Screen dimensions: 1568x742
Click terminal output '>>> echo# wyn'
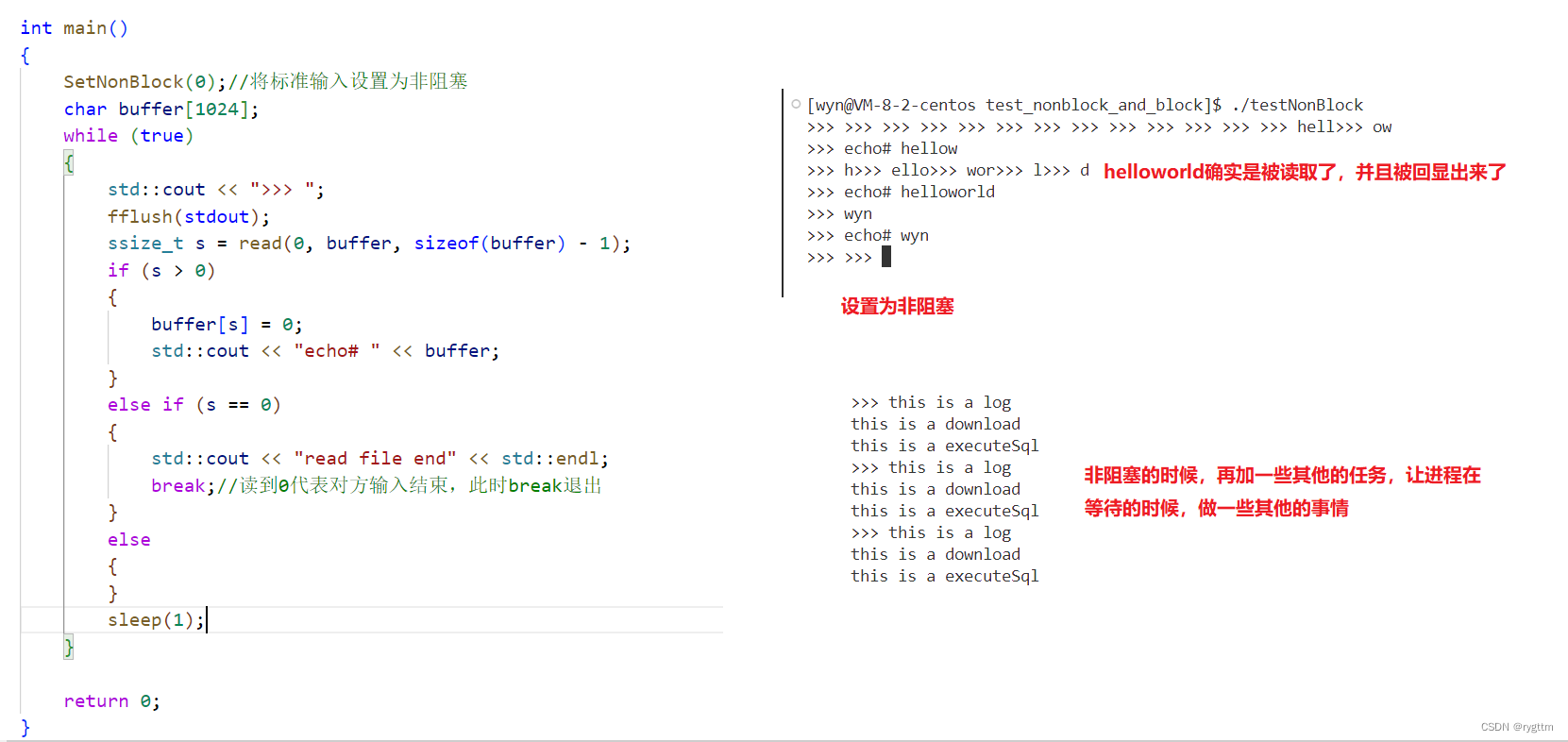tap(868, 236)
